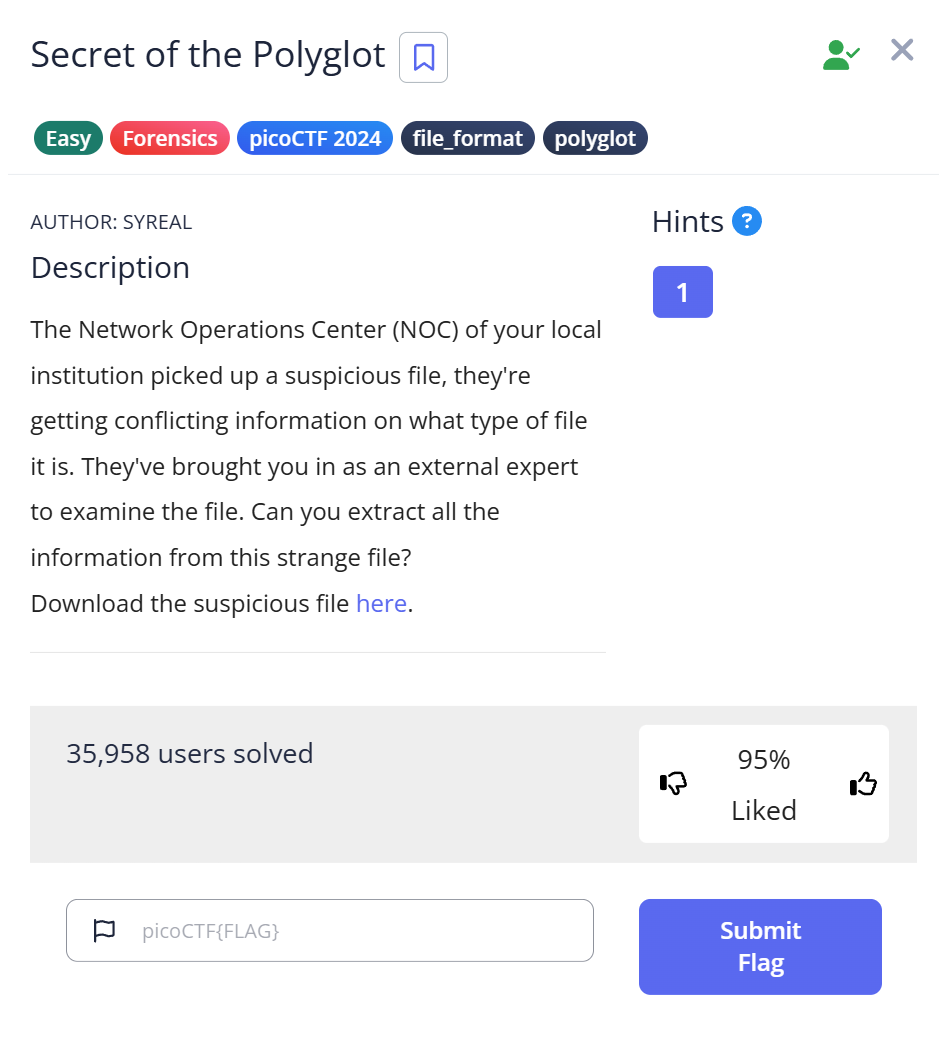This screenshot has width=945, height=1037.
Task: Click the Secret of the Polyglot title
Action: coord(208,55)
